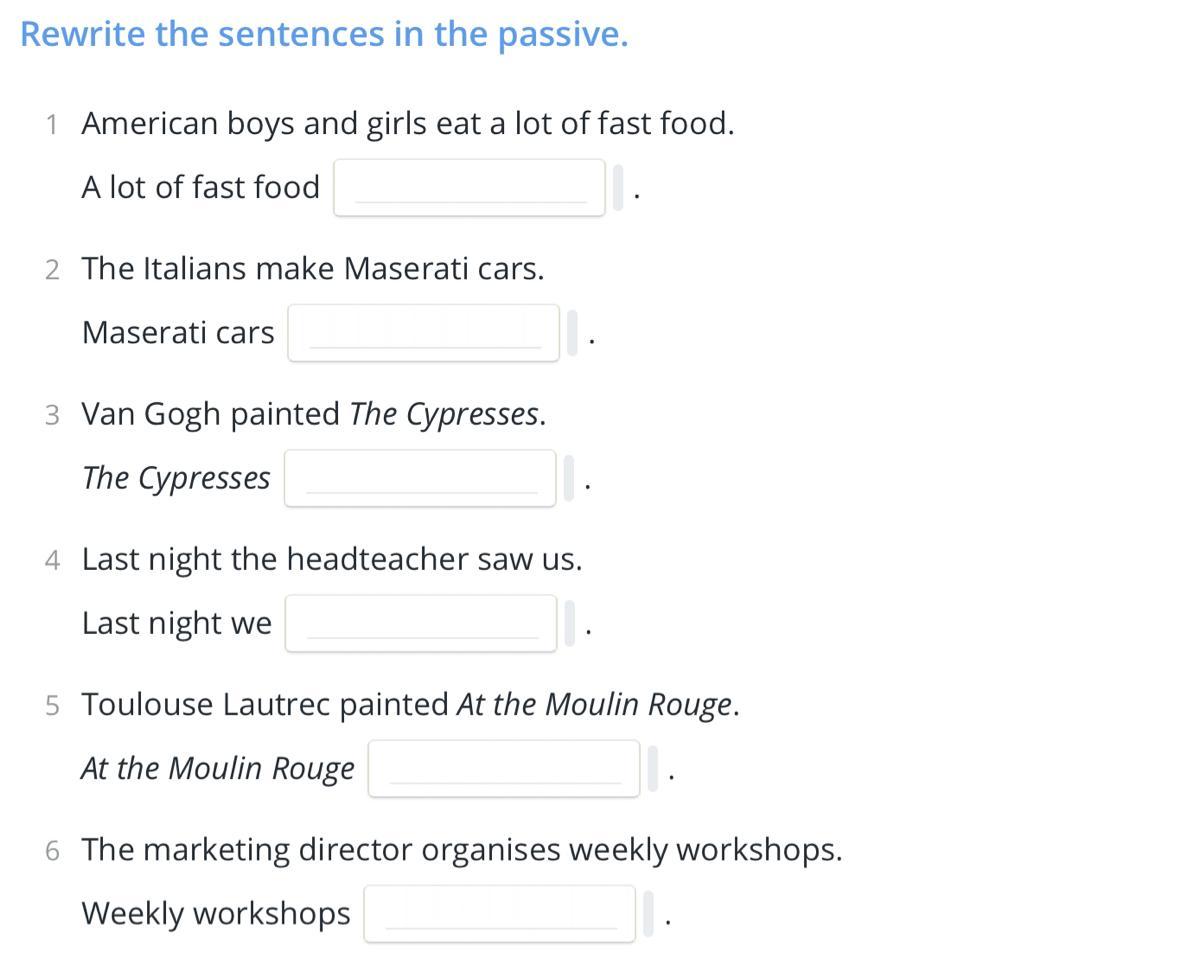This screenshot has height=960, width=1200.
Task: Click gray marker beside the Moulin Rouge answer box
Action: [653, 768]
